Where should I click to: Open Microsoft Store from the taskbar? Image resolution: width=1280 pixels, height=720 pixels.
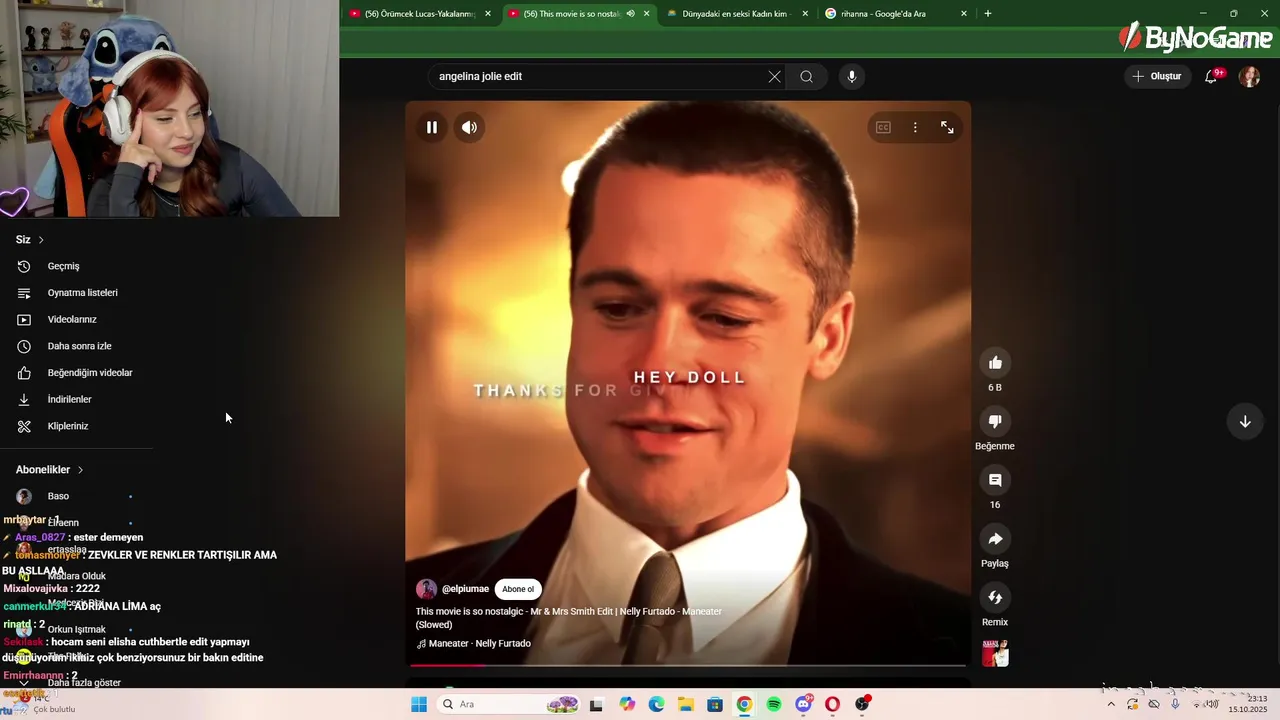pyautogui.click(x=715, y=704)
